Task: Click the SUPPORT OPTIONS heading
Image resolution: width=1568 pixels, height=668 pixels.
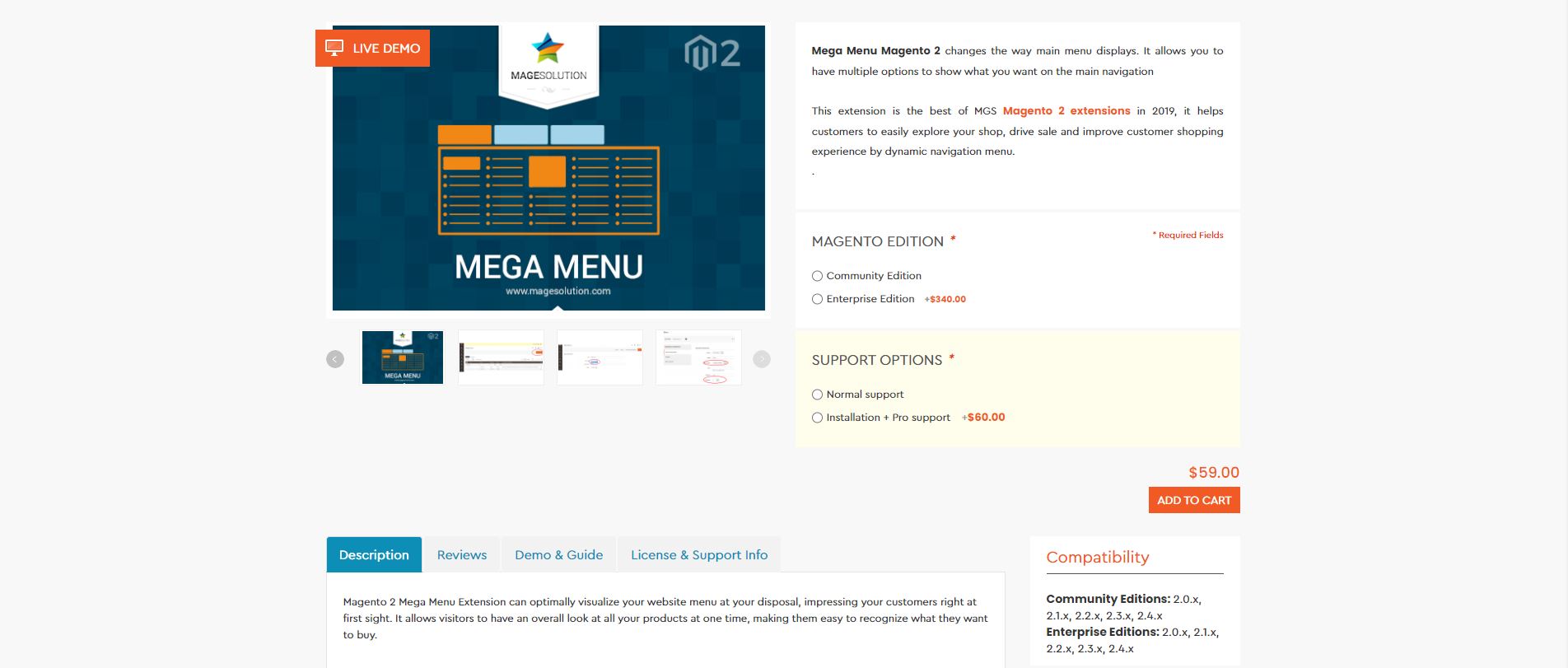Action: (x=877, y=360)
